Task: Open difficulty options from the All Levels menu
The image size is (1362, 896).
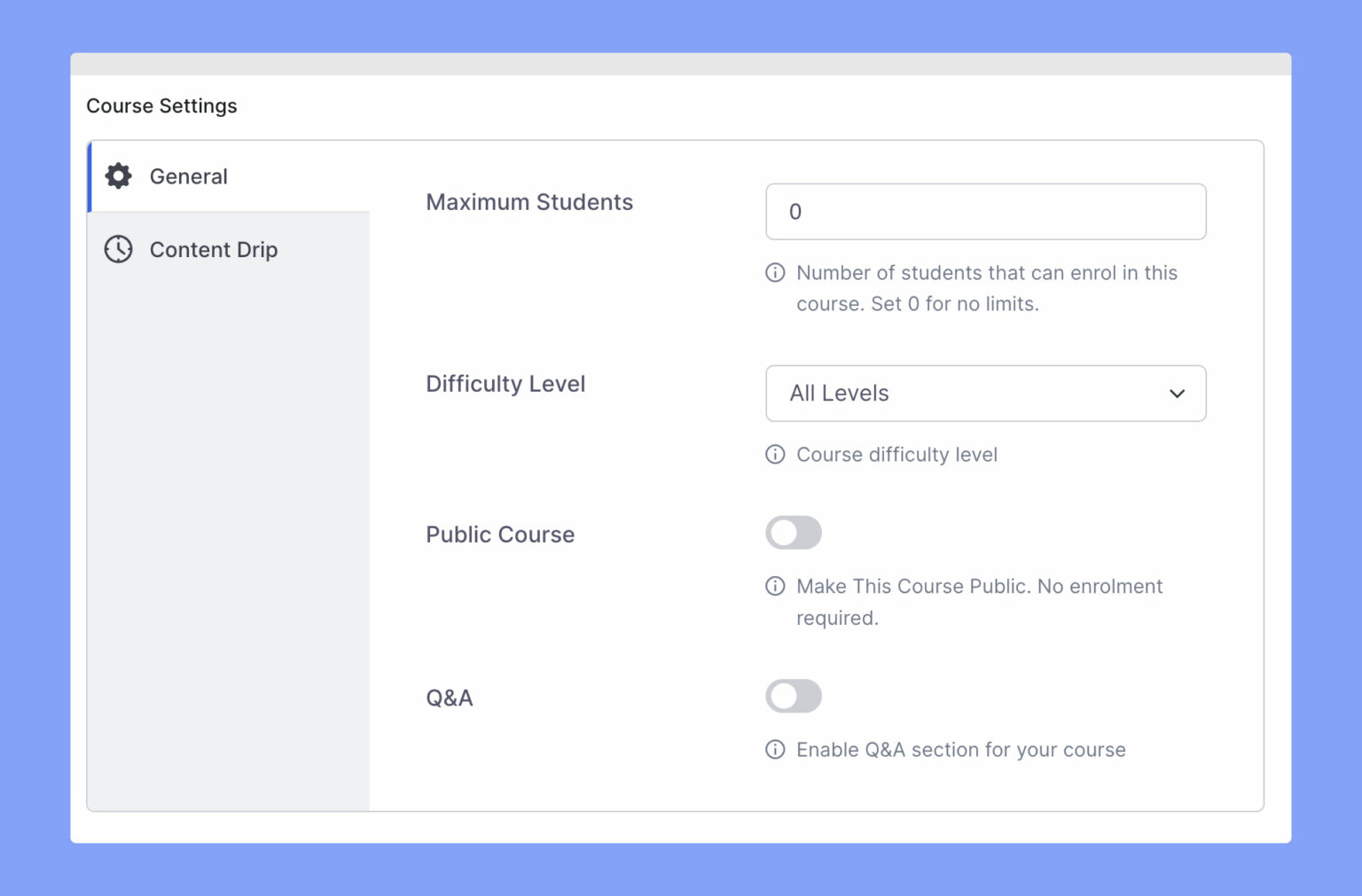Action: point(985,393)
